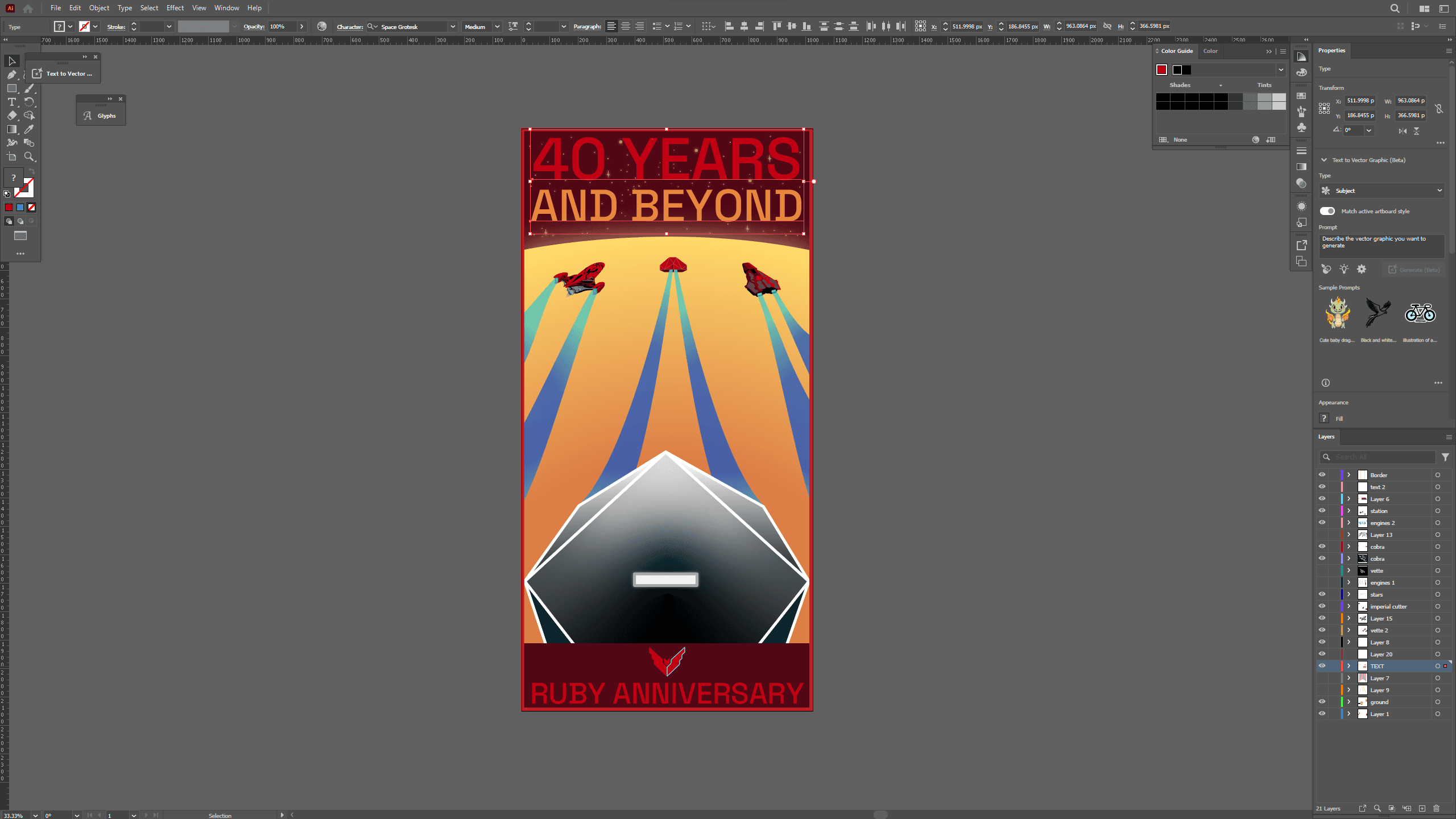Expand the station layer
Image resolution: width=1456 pixels, height=819 pixels.
(1349, 511)
